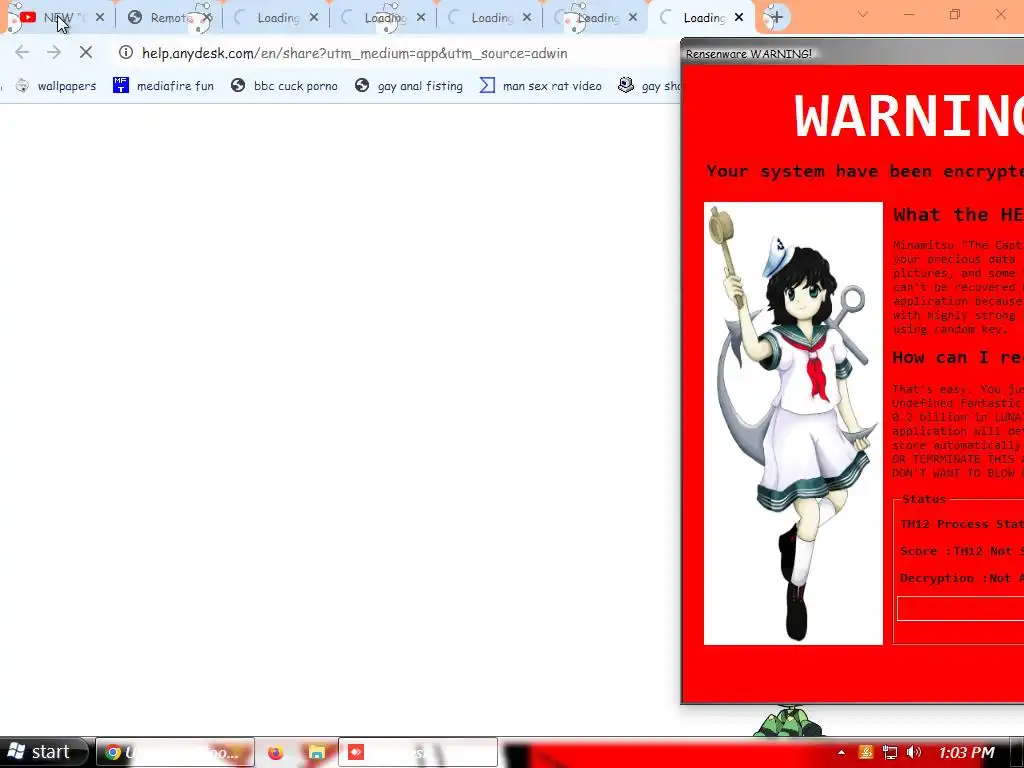Click the sailor girl character image
This screenshot has height=768, width=1024.
click(793, 423)
